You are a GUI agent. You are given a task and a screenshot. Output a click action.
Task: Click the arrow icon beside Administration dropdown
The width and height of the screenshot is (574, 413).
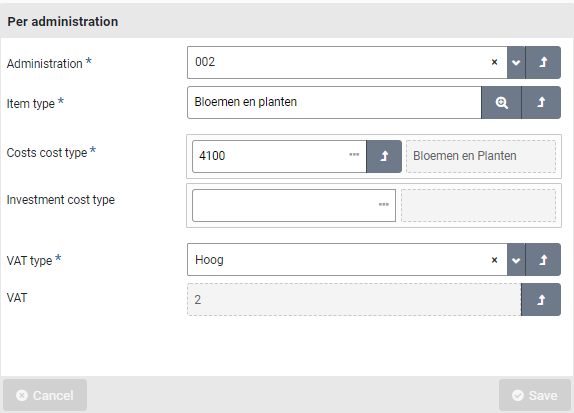coord(543,62)
